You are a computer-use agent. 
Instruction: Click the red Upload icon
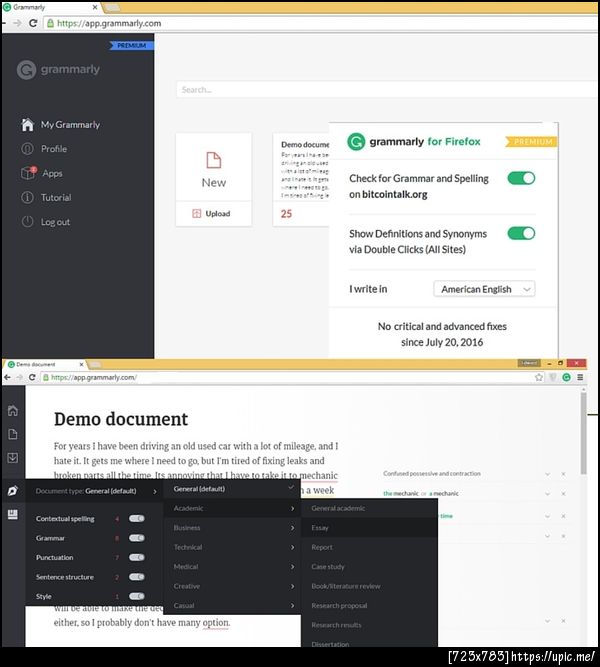tap(196, 214)
